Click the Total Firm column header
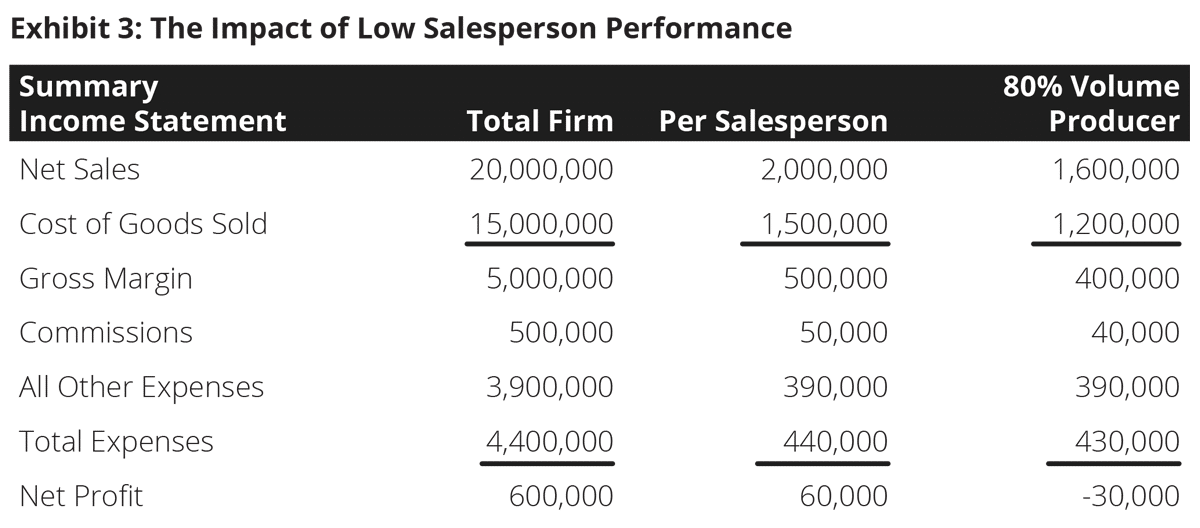Image resolution: width=1200 pixels, height=528 pixels. (x=540, y=122)
